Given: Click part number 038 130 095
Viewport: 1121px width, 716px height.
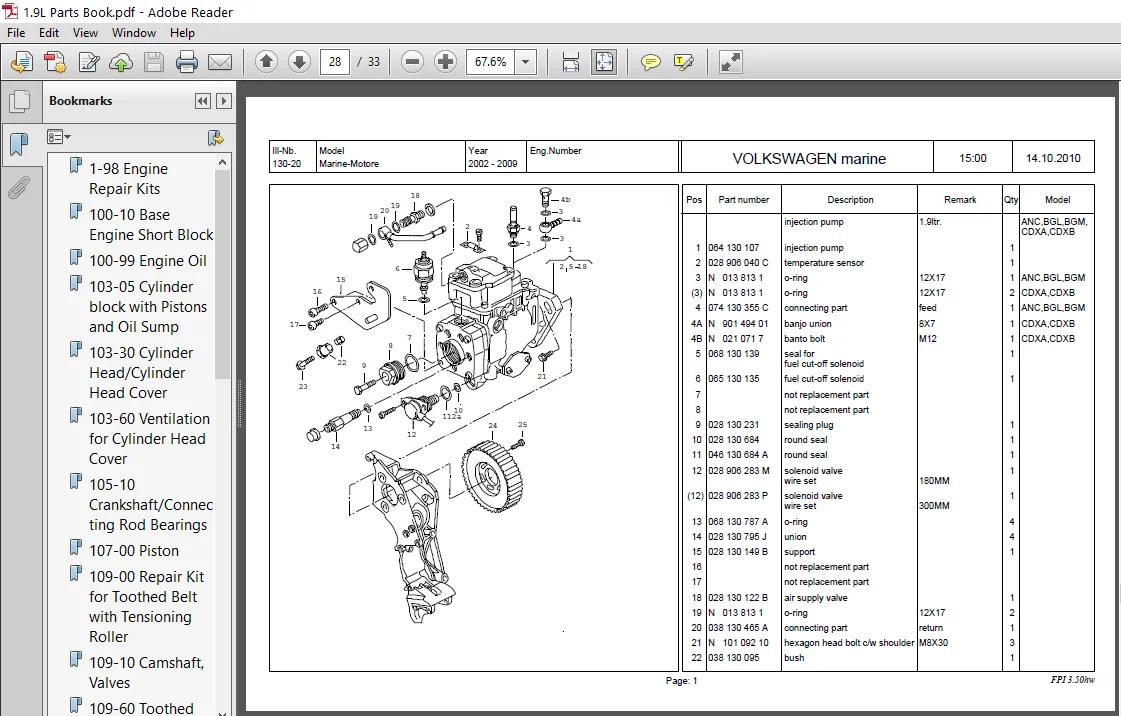Looking at the screenshot, I should point(734,658).
